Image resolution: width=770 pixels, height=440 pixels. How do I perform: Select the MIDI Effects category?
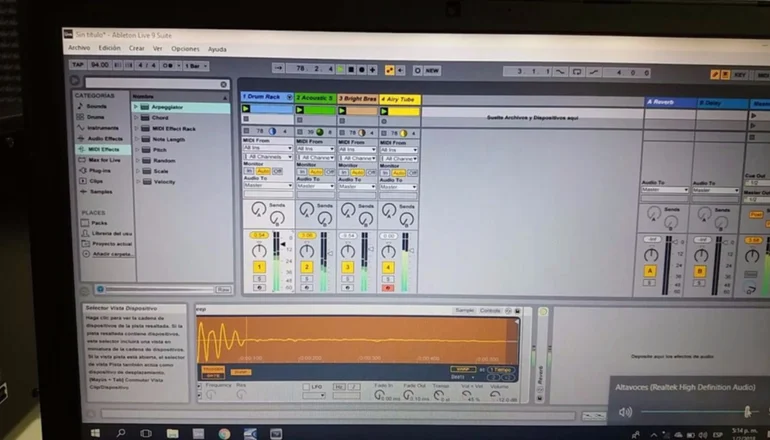point(103,149)
